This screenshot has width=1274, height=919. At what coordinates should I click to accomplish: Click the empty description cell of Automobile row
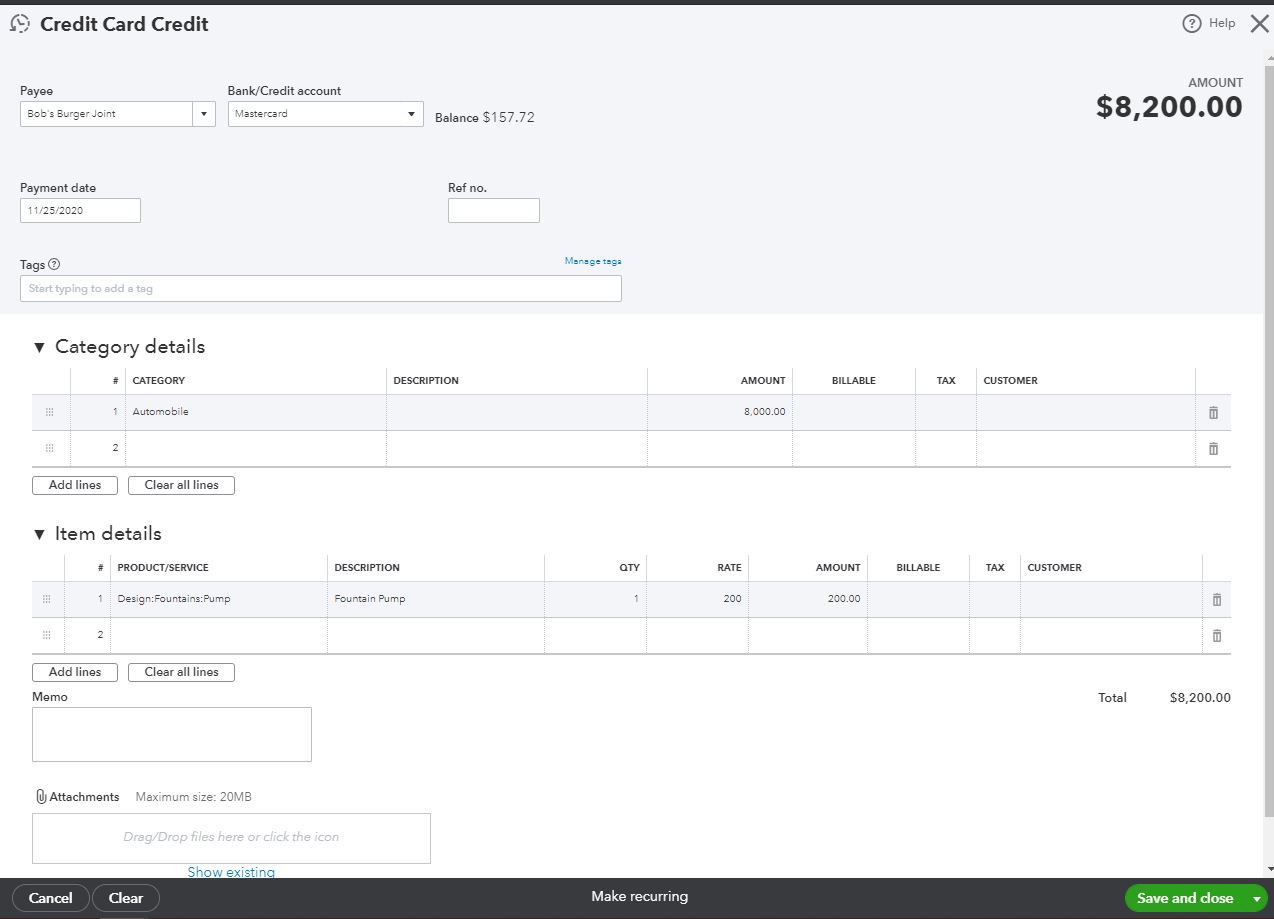pos(517,412)
